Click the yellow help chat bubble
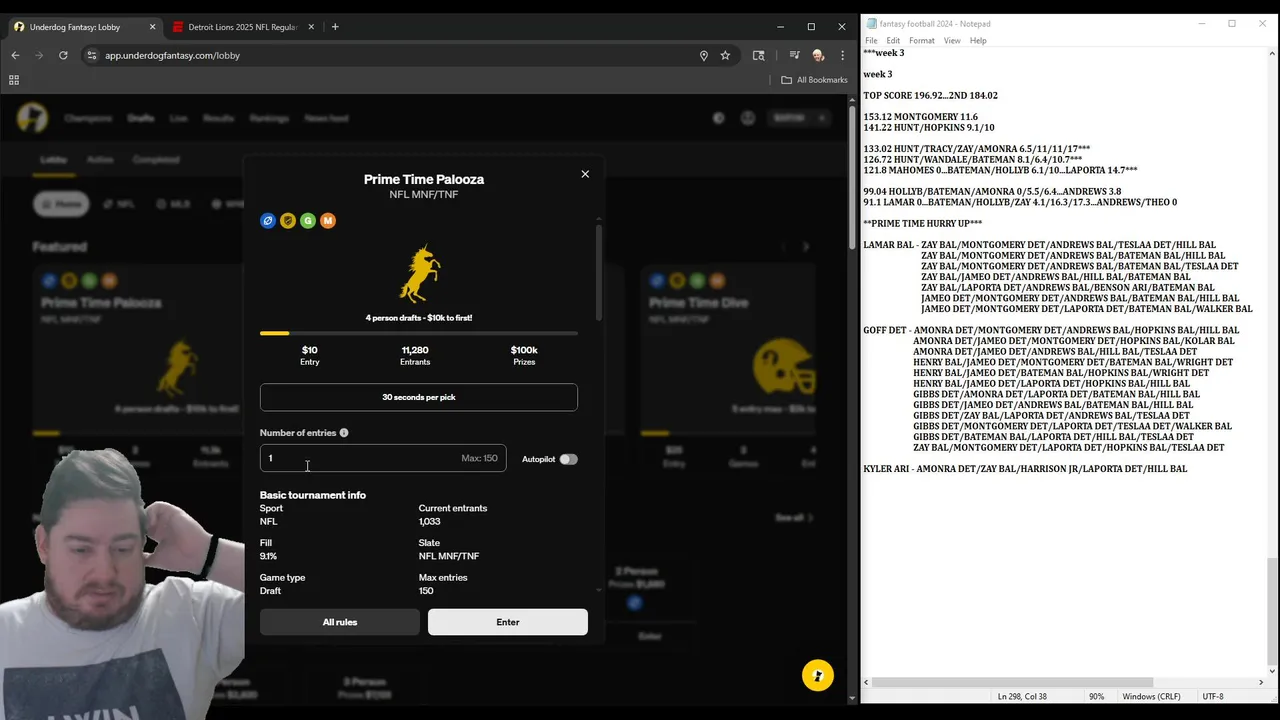 pyautogui.click(x=818, y=676)
